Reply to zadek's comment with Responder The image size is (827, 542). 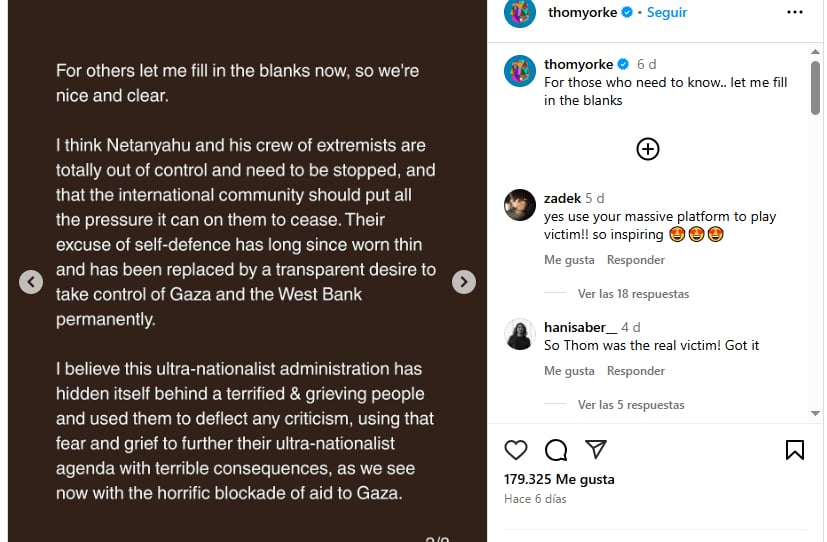(636, 260)
